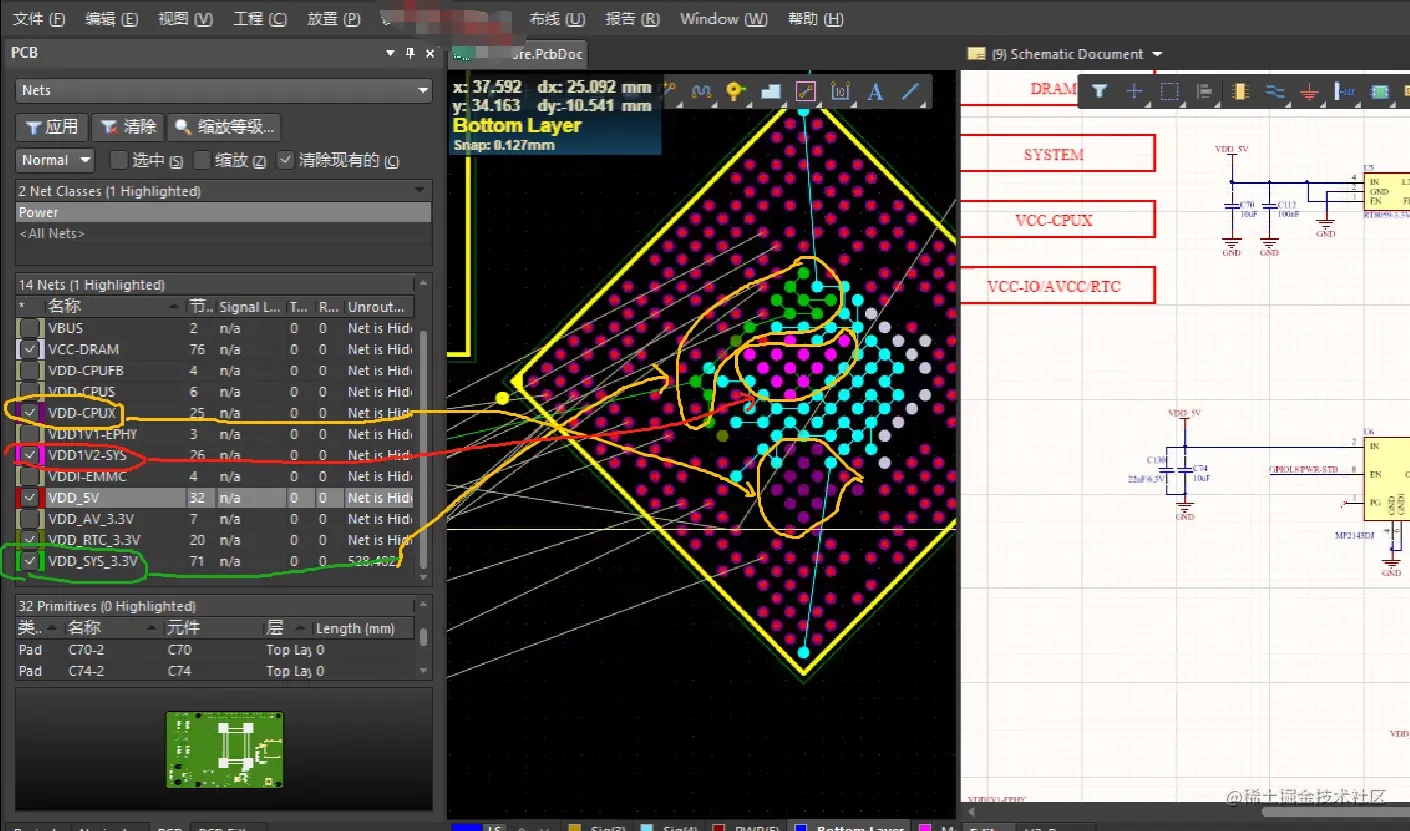Open the 报告 (R) menu
1410x831 pixels.
[x=632, y=19]
